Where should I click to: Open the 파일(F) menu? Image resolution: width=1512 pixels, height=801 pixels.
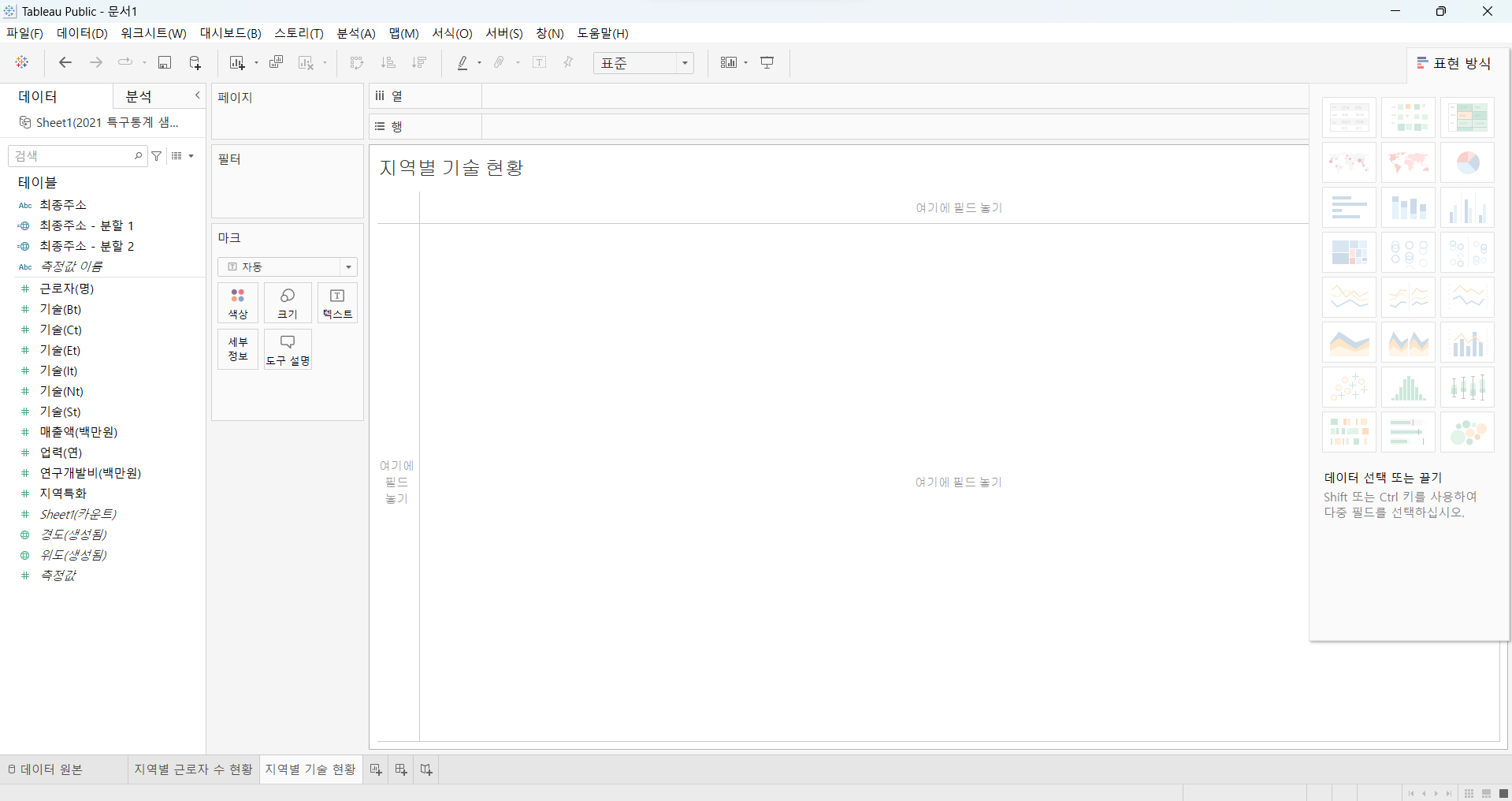coord(24,33)
